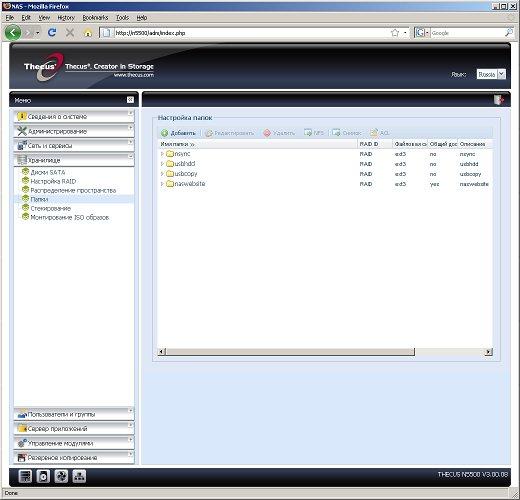Select Настройка RAID in the storage menu
The height and width of the screenshot is (500, 520).
click(x=53, y=181)
